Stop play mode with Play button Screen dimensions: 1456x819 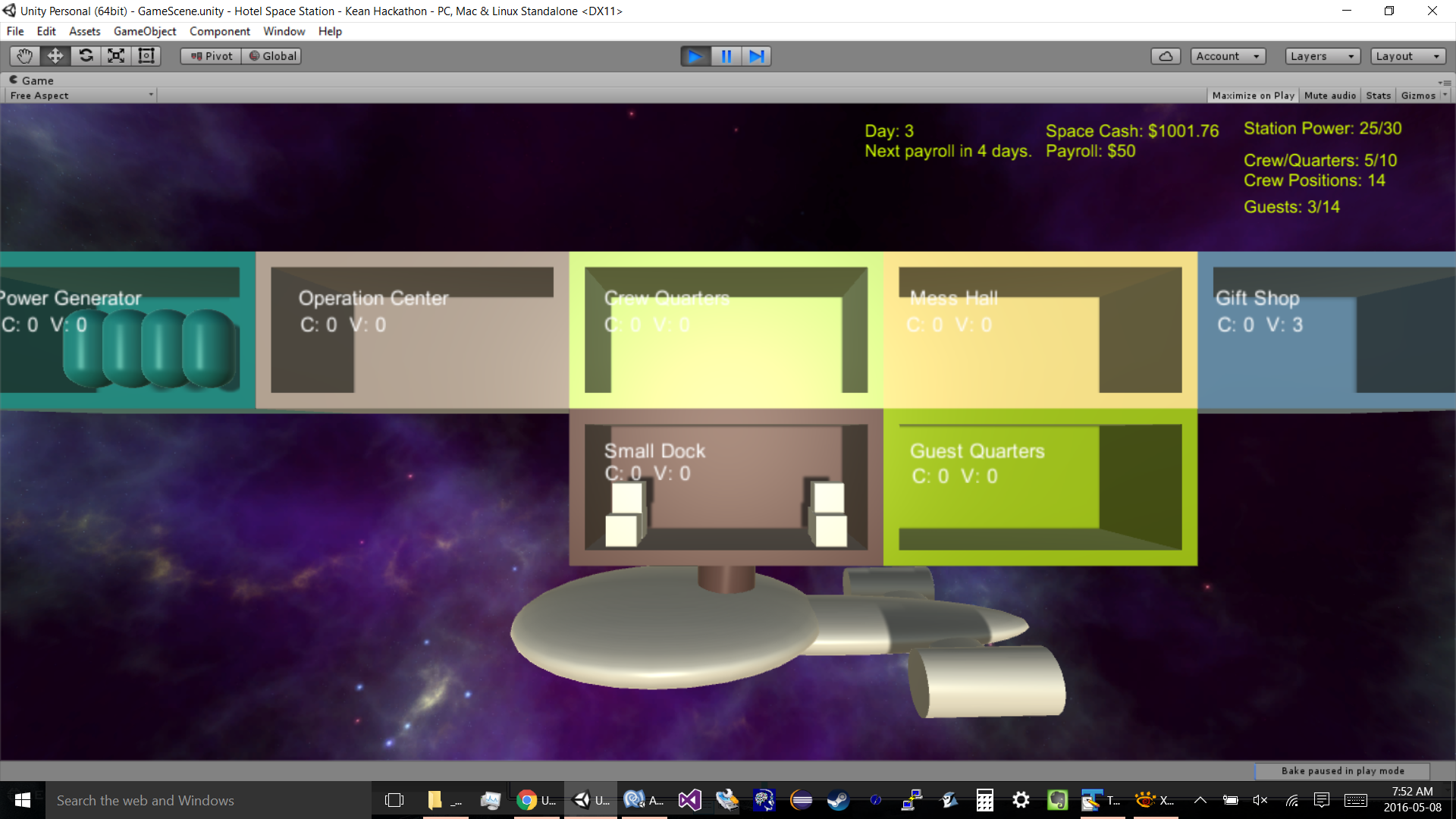coord(695,56)
